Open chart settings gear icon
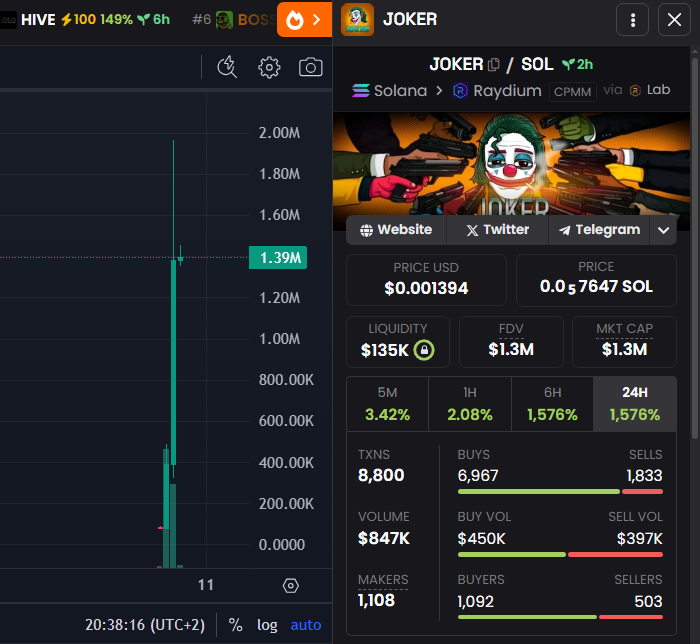Image resolution: width=700 pixels, height=644 pixels. [269, 67]
